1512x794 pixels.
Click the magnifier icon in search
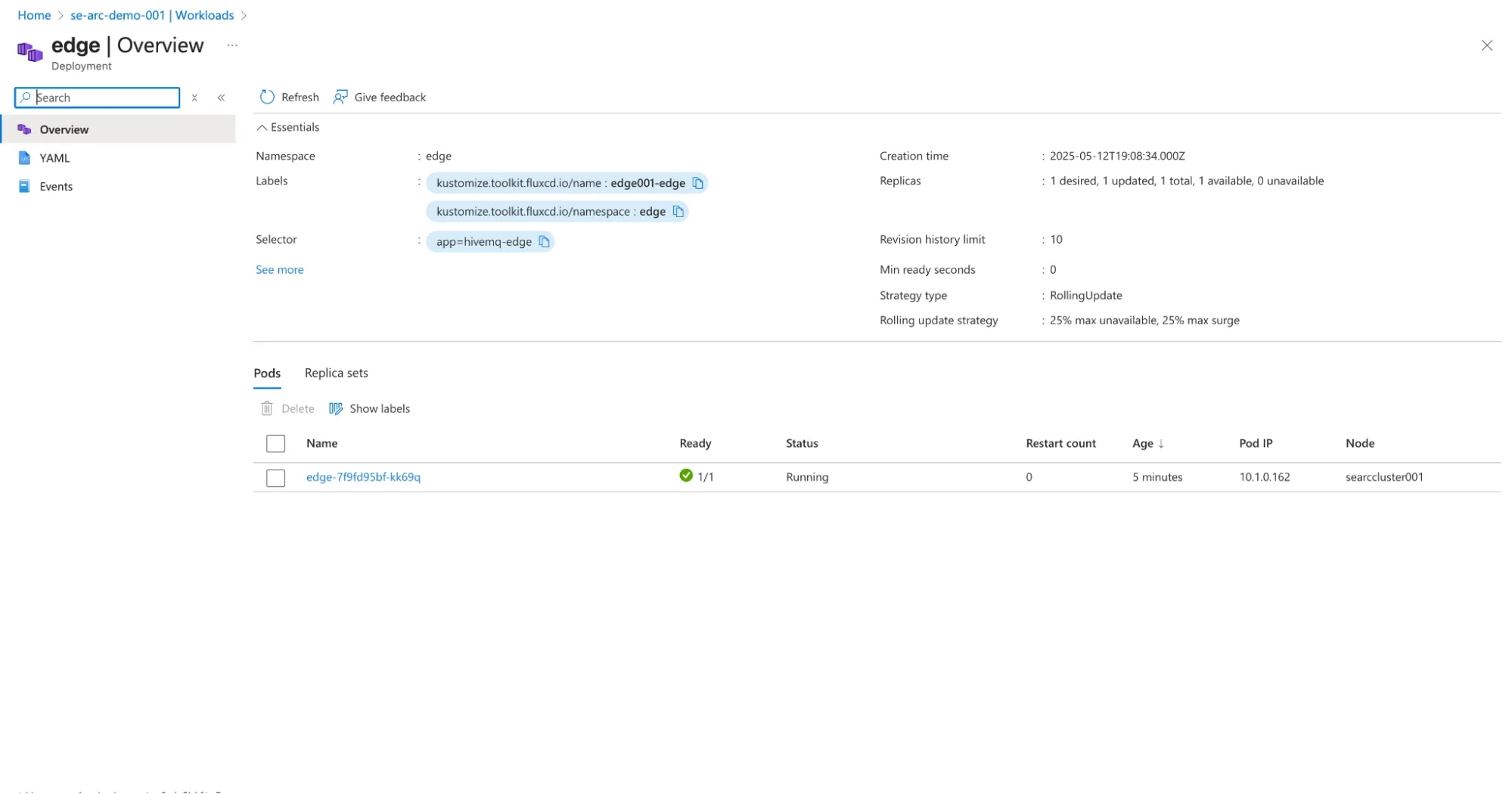(26, 97)
